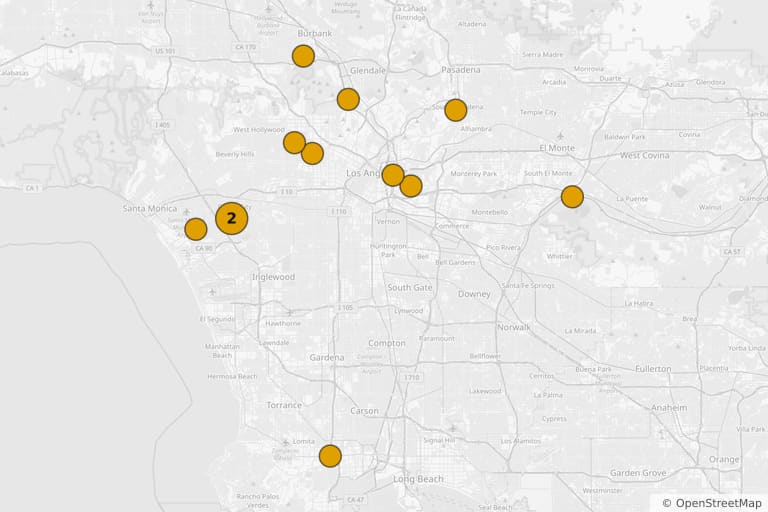Select the marker south of Santa Monica
Screen dimensions: 768x512
pos(196,229)
